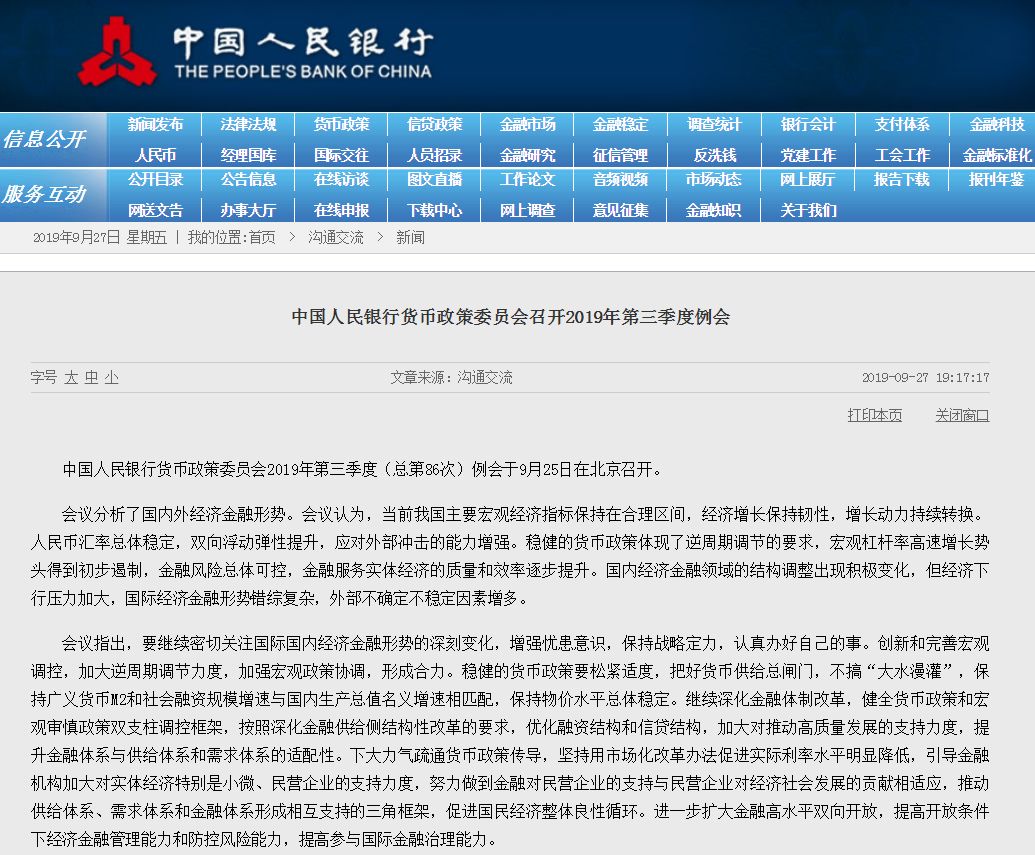Navigate to 人民币 section
This screenshot has height=855, width=1035.
(155, 155)
